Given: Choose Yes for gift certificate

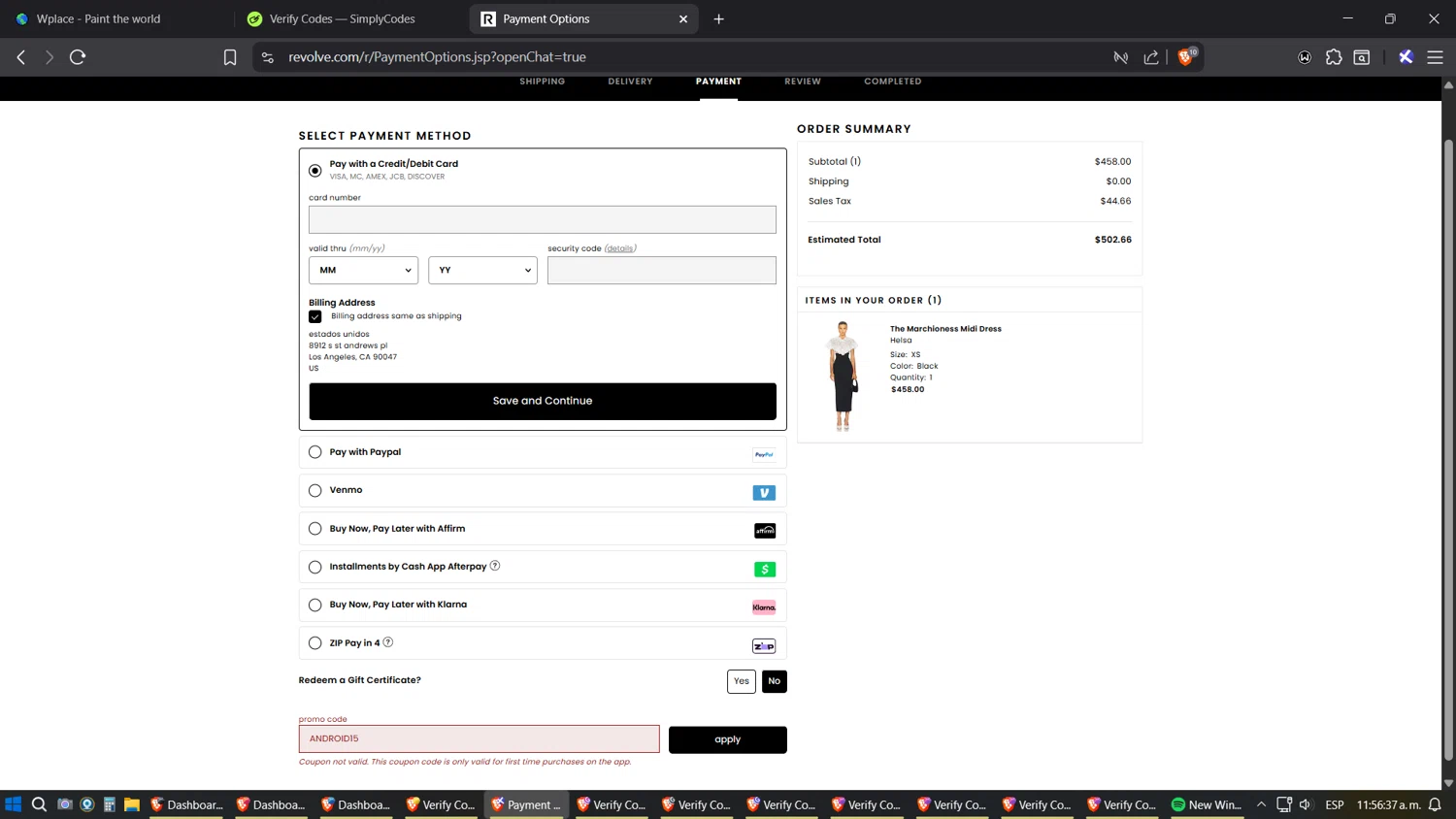Looking at the screenshot, I should [x=742, y=681].
